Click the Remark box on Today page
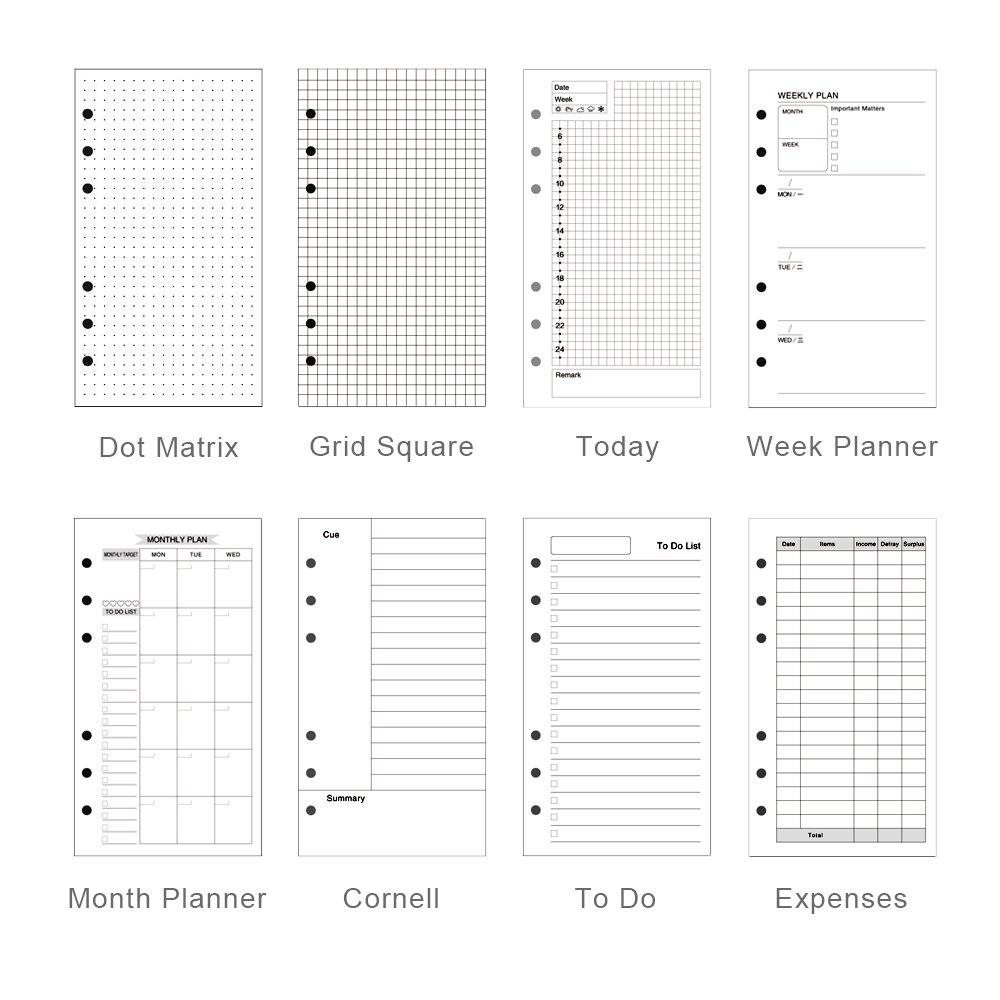The height and width of the screenshot is (1000, 1000). pyautogui.click(x=626, y=383)
